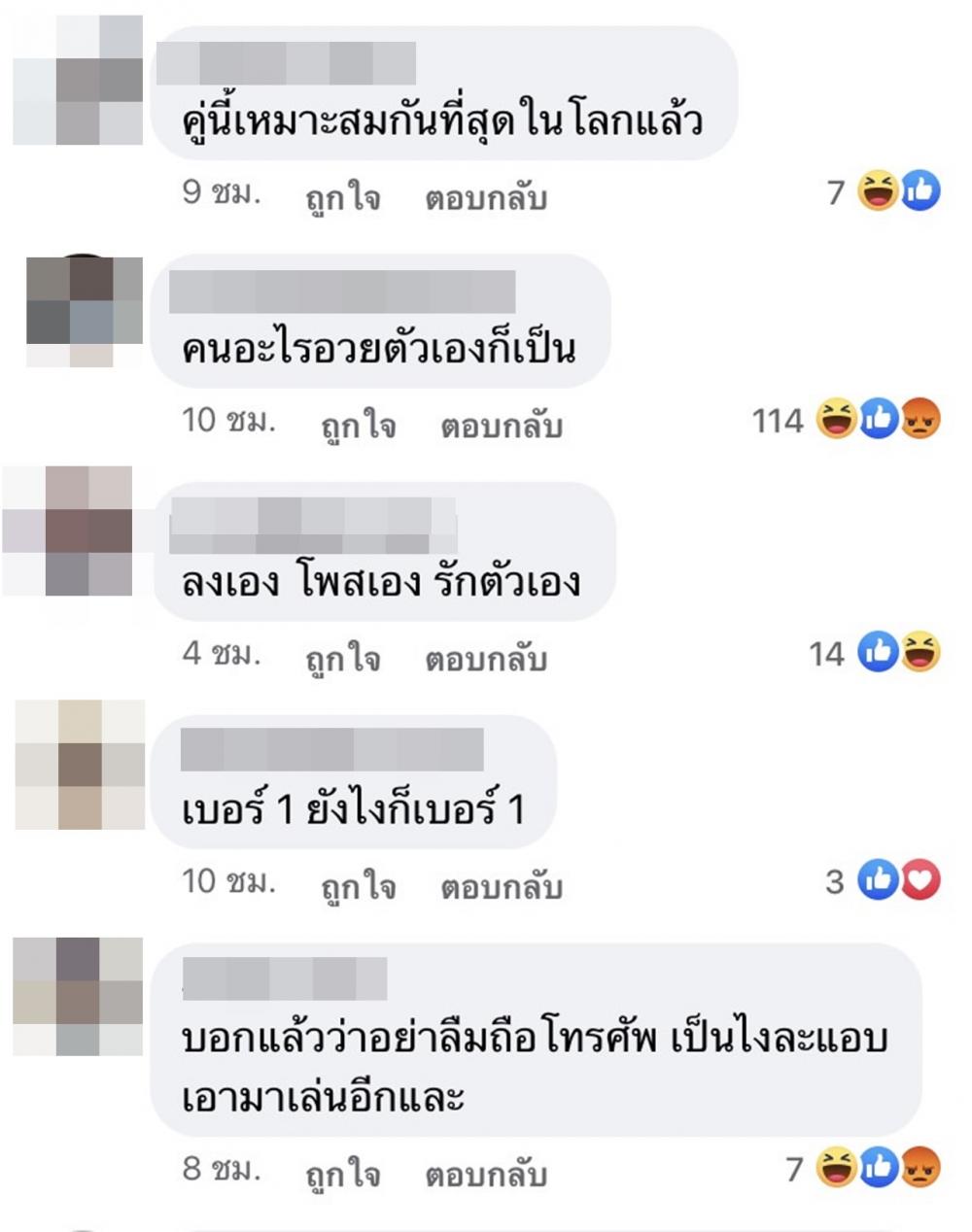
Task: Reply to the คนอะไรอวยตัวเองก็เป็น comment
Action: tap(502, 426)
